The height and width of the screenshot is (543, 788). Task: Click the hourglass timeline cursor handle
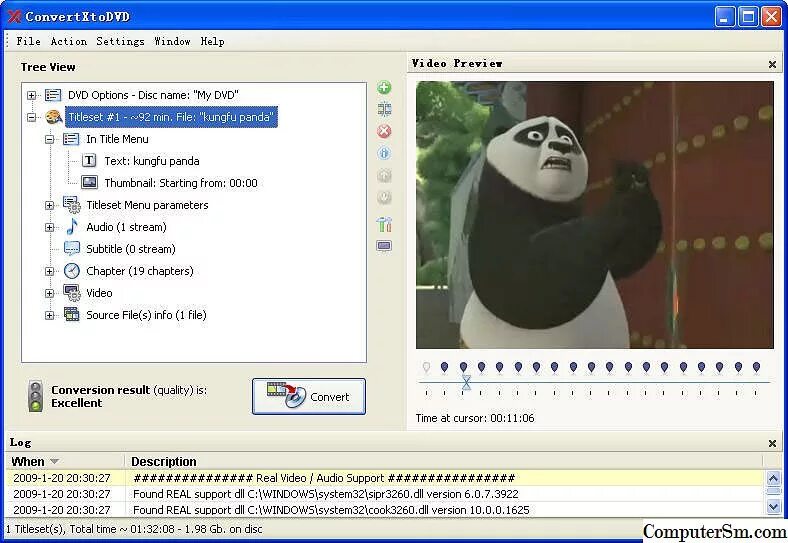tap(466, 383)
